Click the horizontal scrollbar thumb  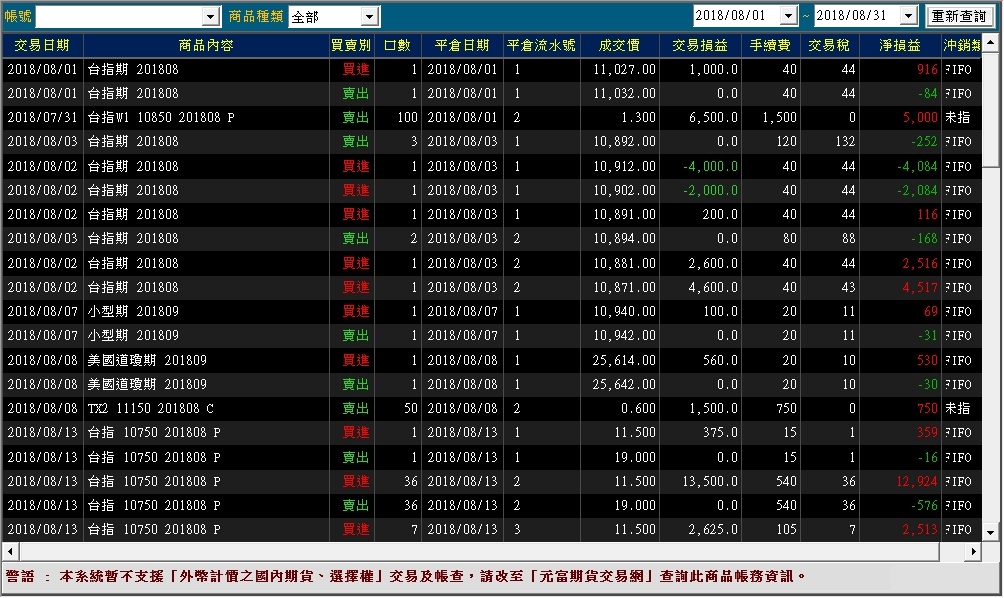[480, 551]
